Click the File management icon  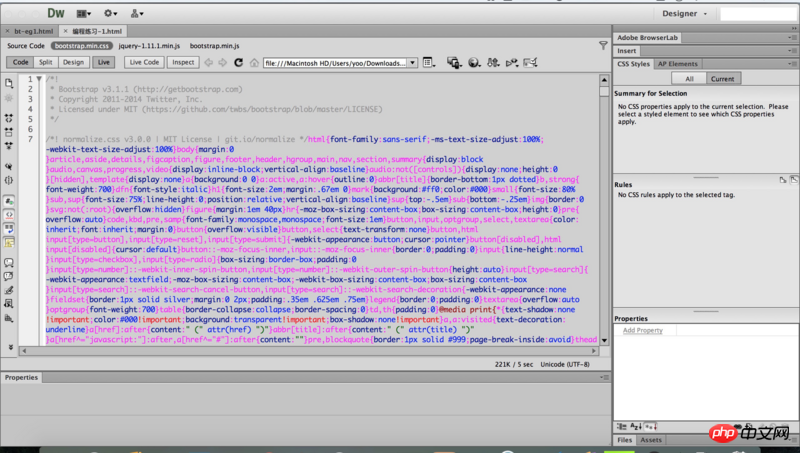pyautogui.click(x=493, y=63)
